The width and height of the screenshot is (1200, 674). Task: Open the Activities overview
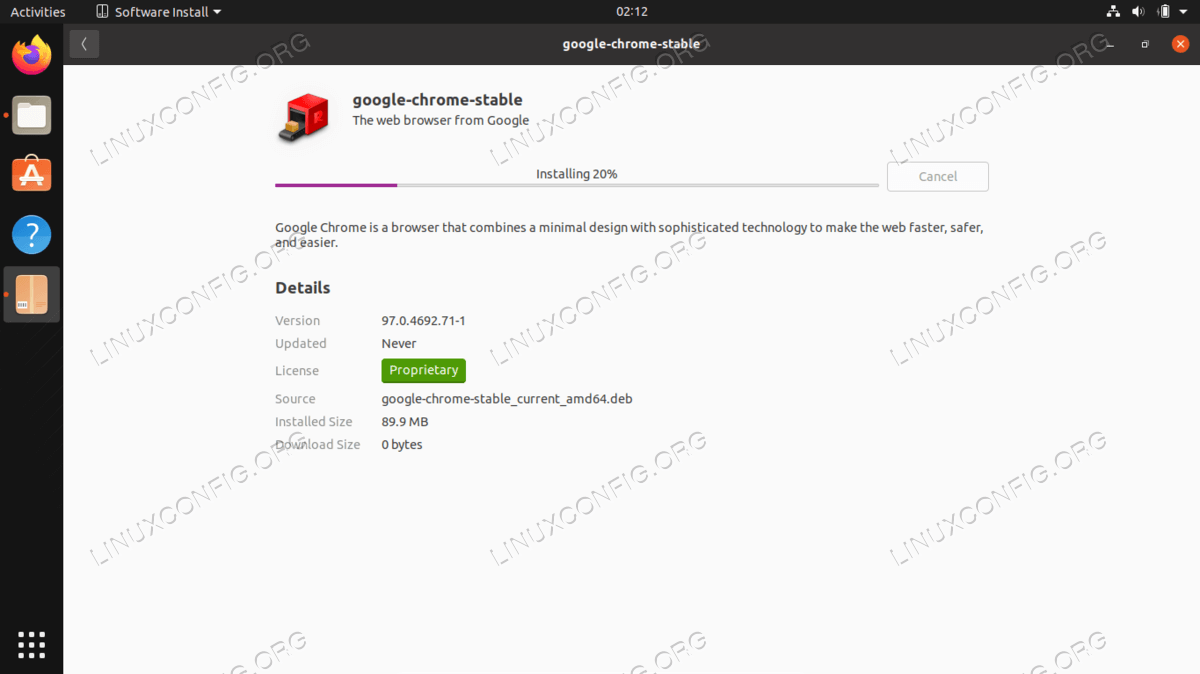(x=38, y=12)
